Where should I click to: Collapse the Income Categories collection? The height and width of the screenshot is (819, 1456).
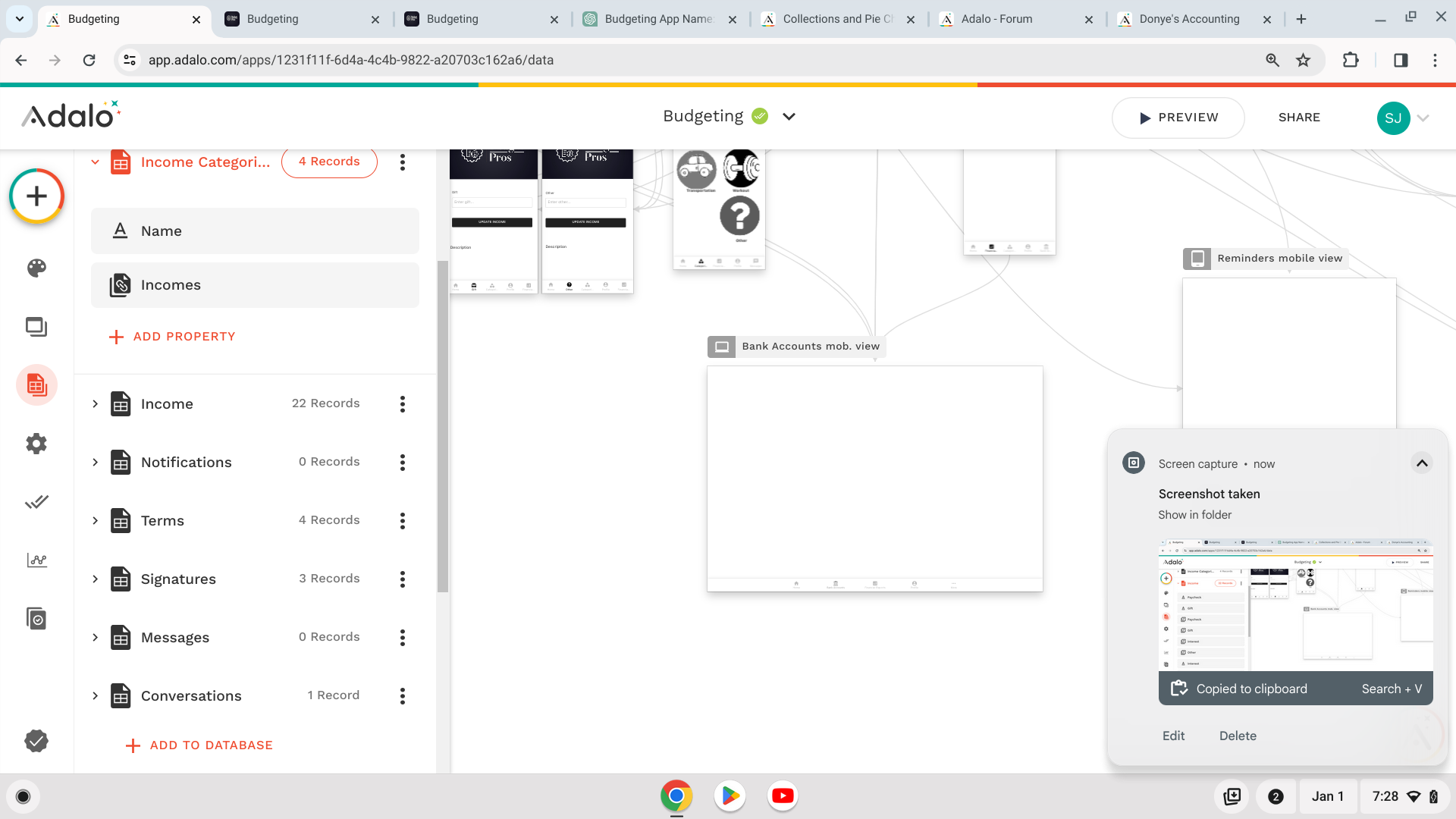coord(95,162)
